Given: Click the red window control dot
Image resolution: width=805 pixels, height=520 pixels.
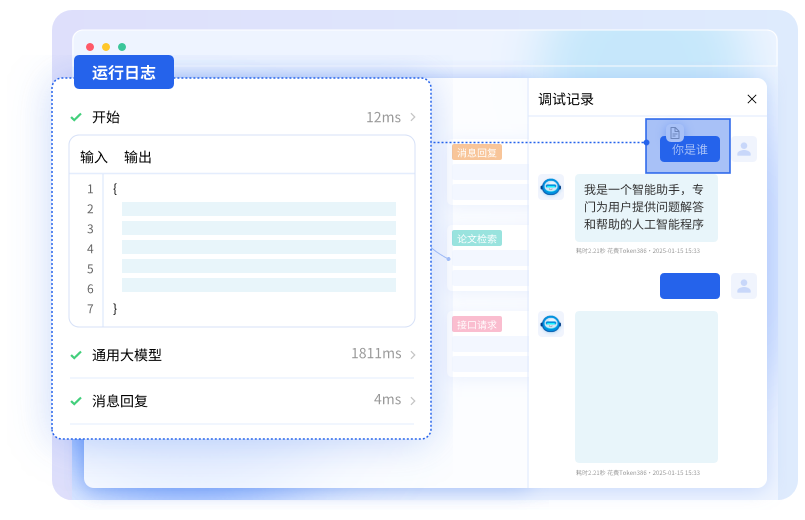Looking at the screenshot, I should tap(90, 47).
